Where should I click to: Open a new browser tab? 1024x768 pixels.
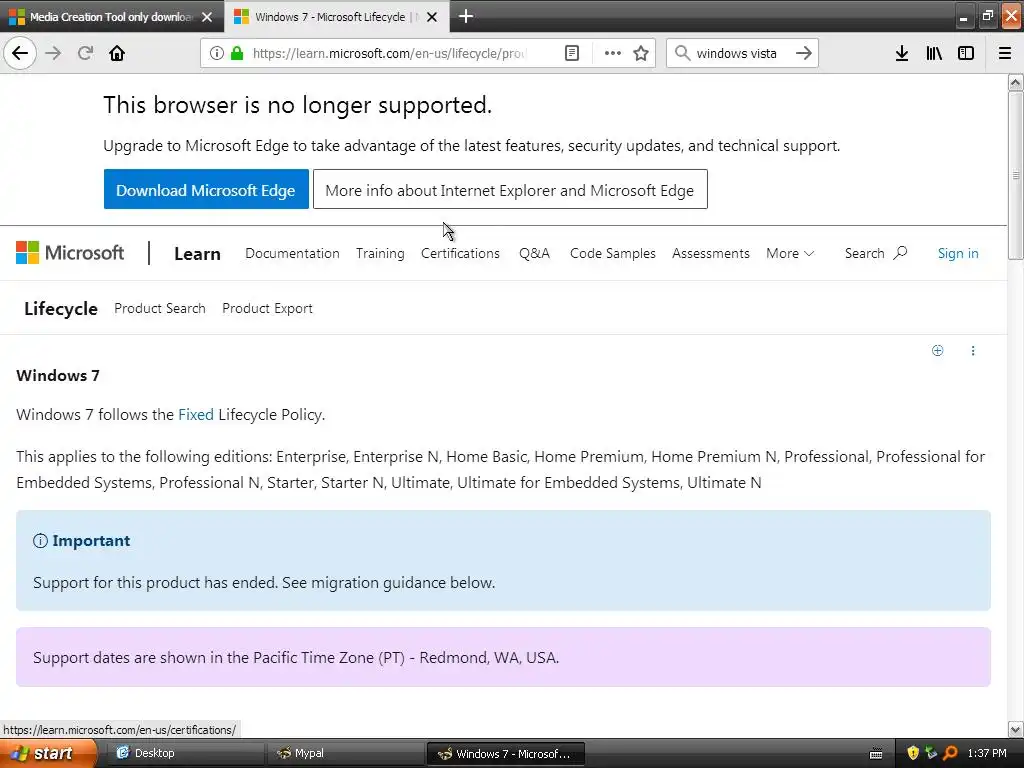tap(466, 16)
